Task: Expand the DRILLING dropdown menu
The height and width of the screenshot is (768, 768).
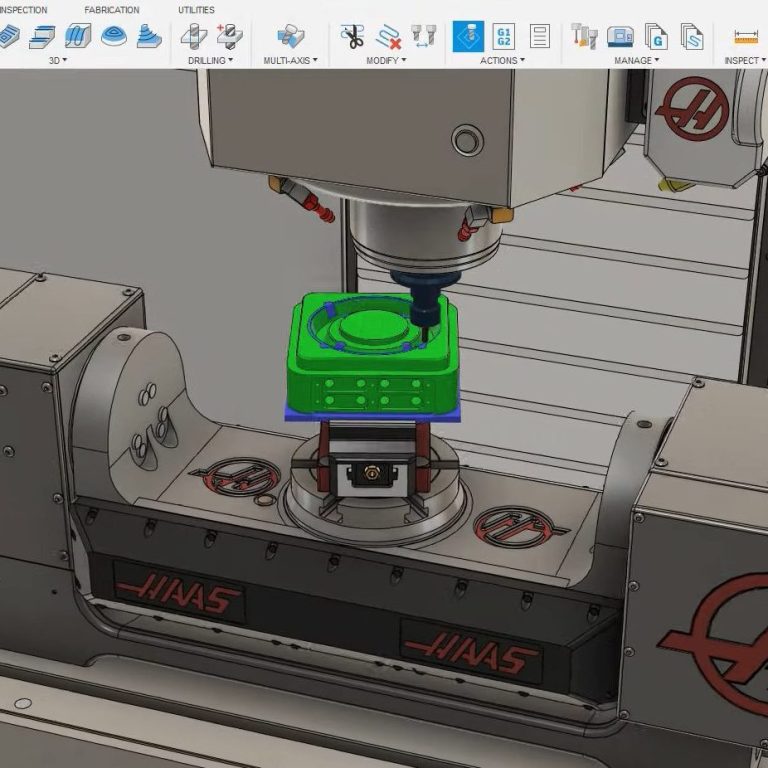Action: (211, 60)
